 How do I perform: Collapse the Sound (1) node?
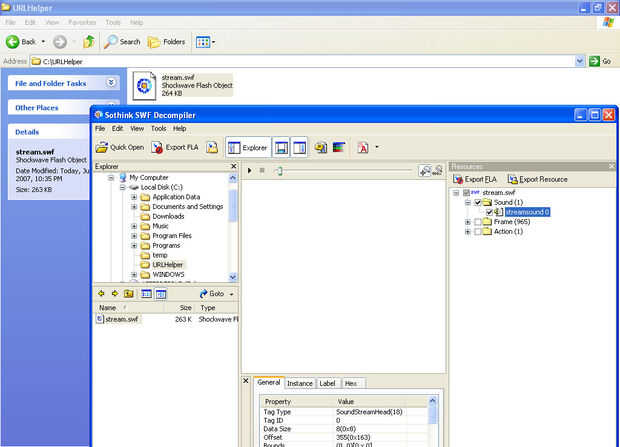point(468,203)
